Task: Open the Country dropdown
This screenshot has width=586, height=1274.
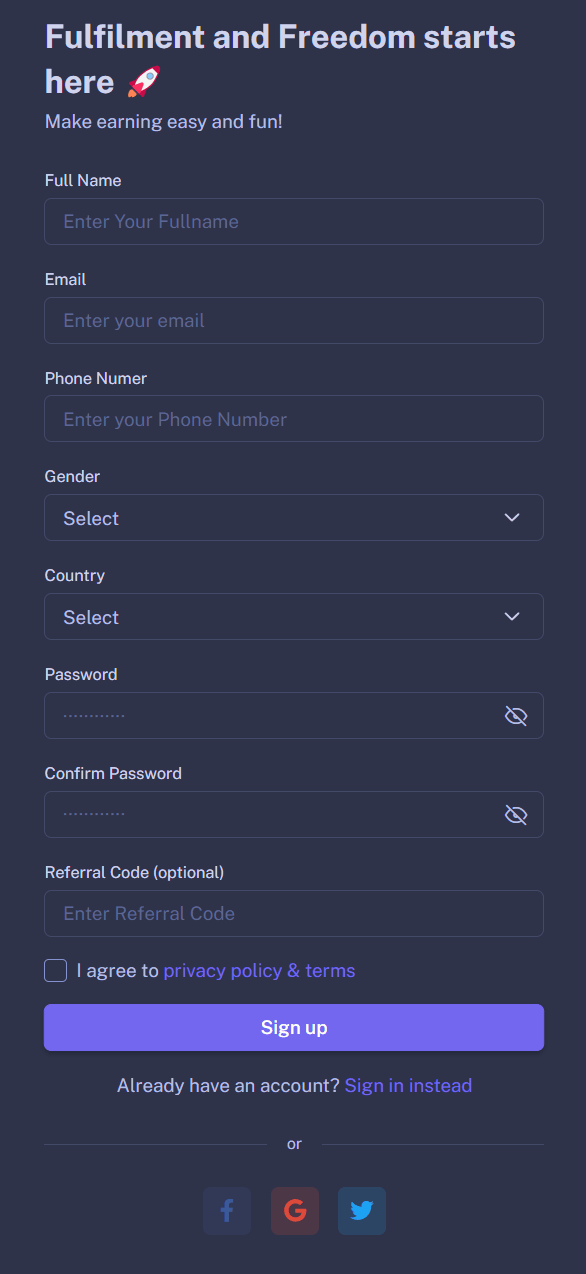Action: [294, 617]
